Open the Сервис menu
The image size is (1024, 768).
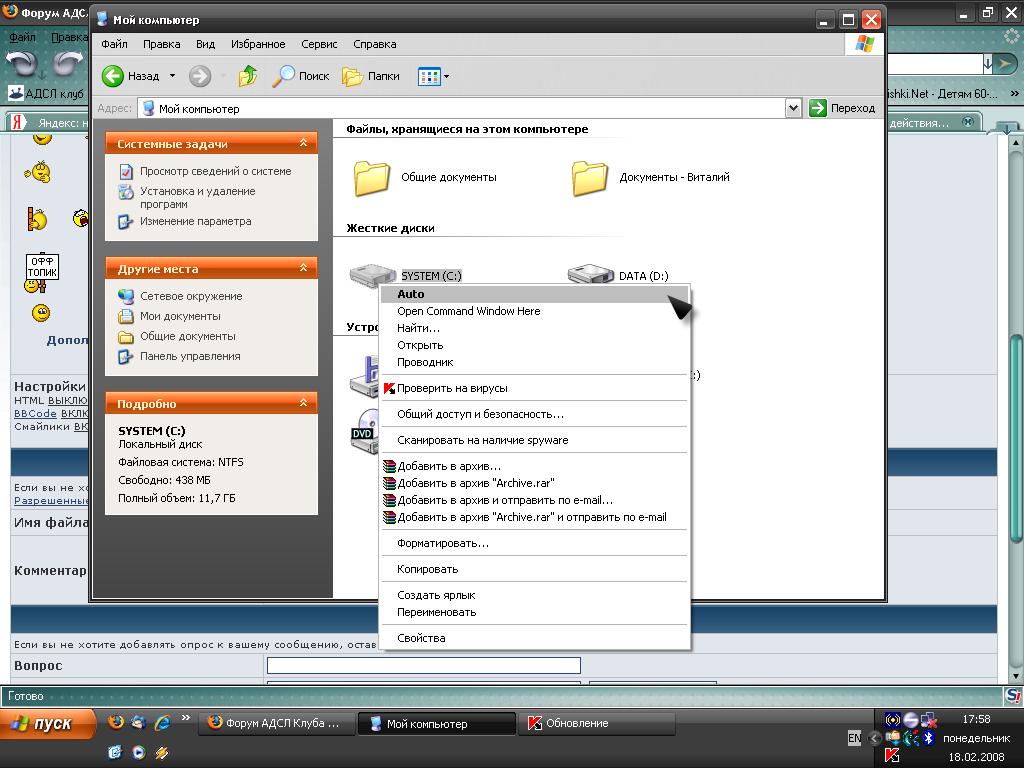coord(319,44)
